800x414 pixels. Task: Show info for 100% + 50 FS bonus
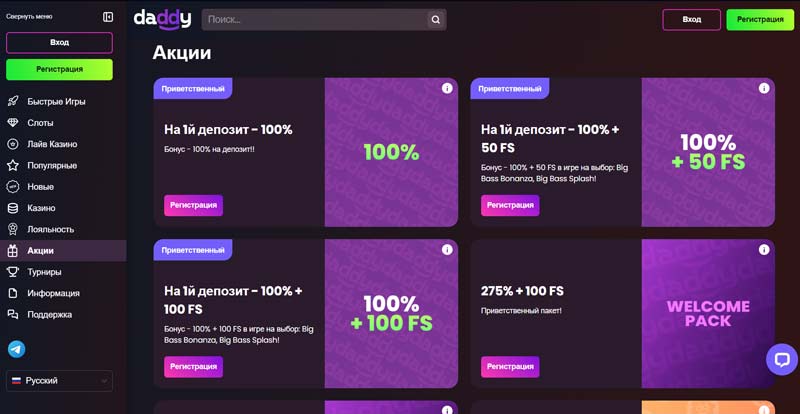[764, 89]
